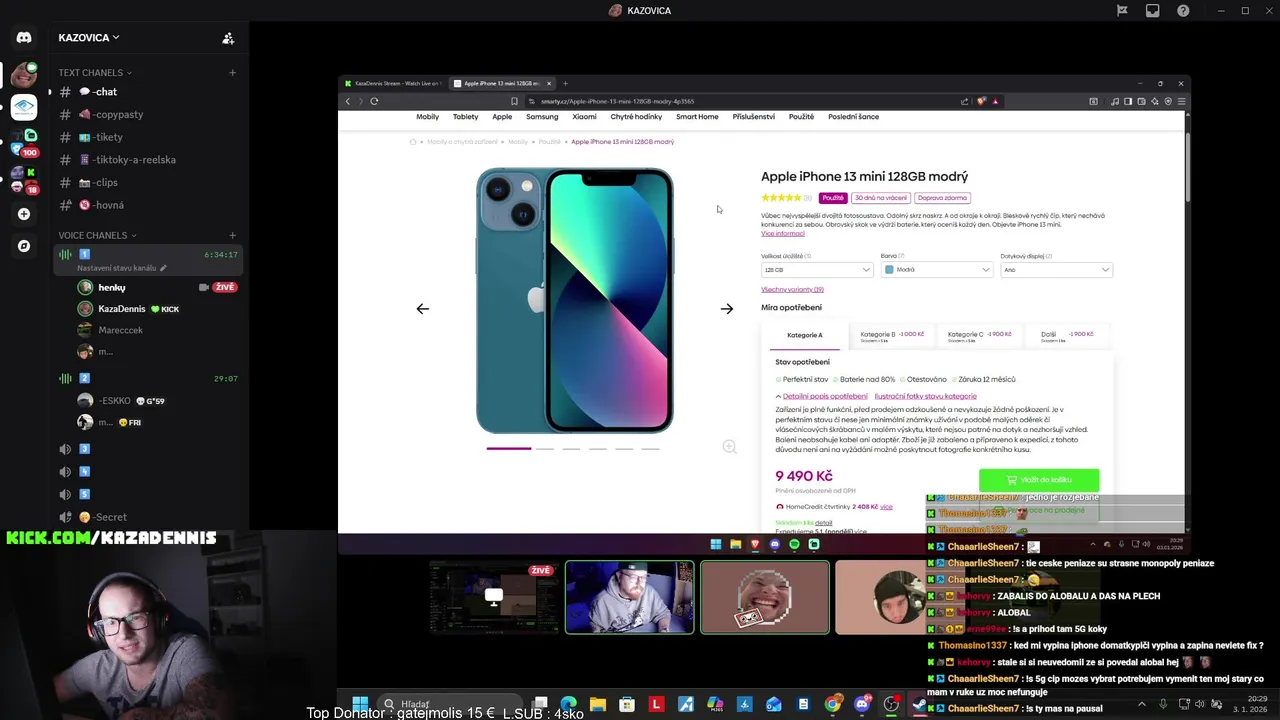Viewport: 1280px width, 720px height.
Task: Open Chytré hodinky menu item
Action: (x=636, y=117)
